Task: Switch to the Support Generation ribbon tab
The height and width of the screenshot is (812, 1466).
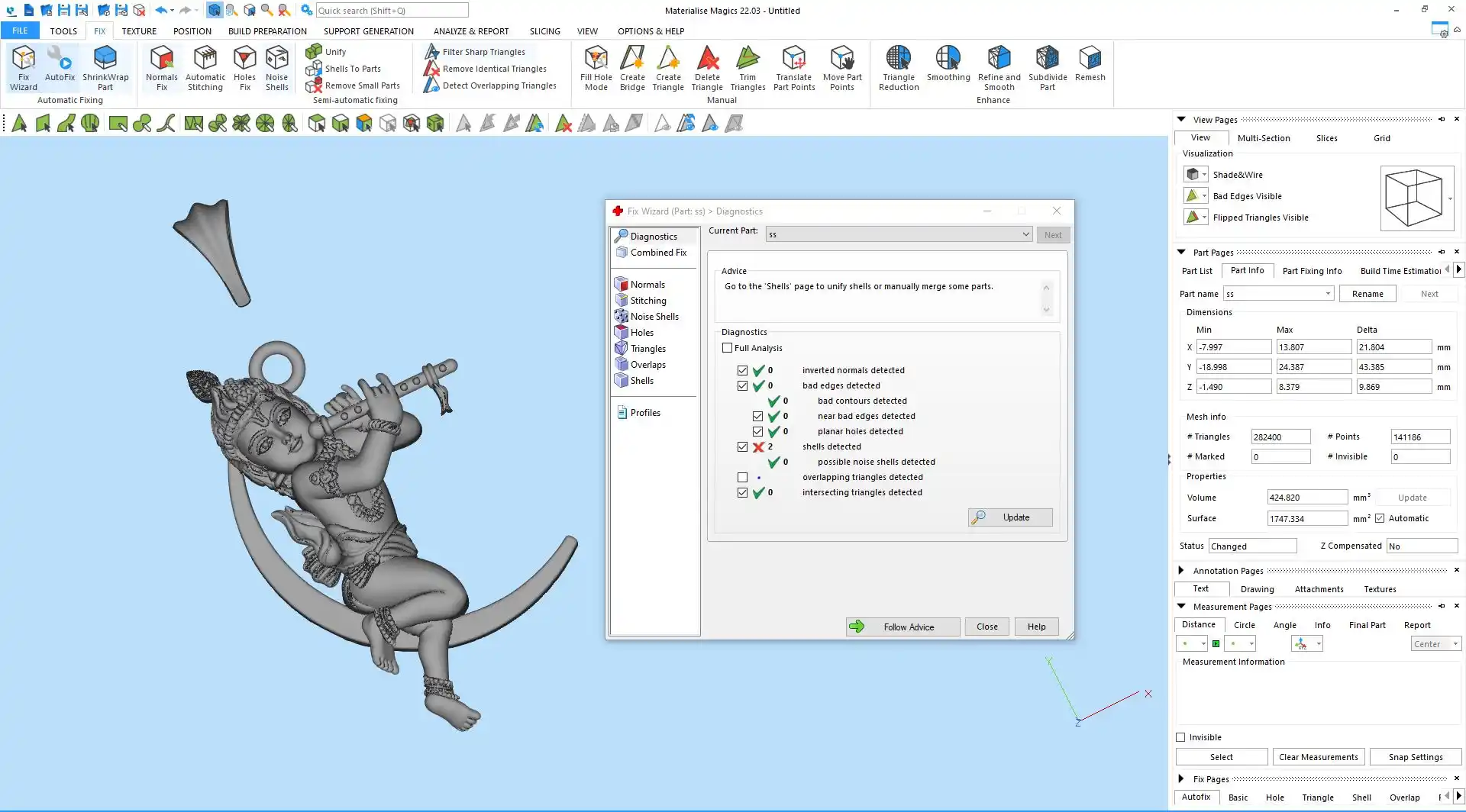Action: coord(368,31)
